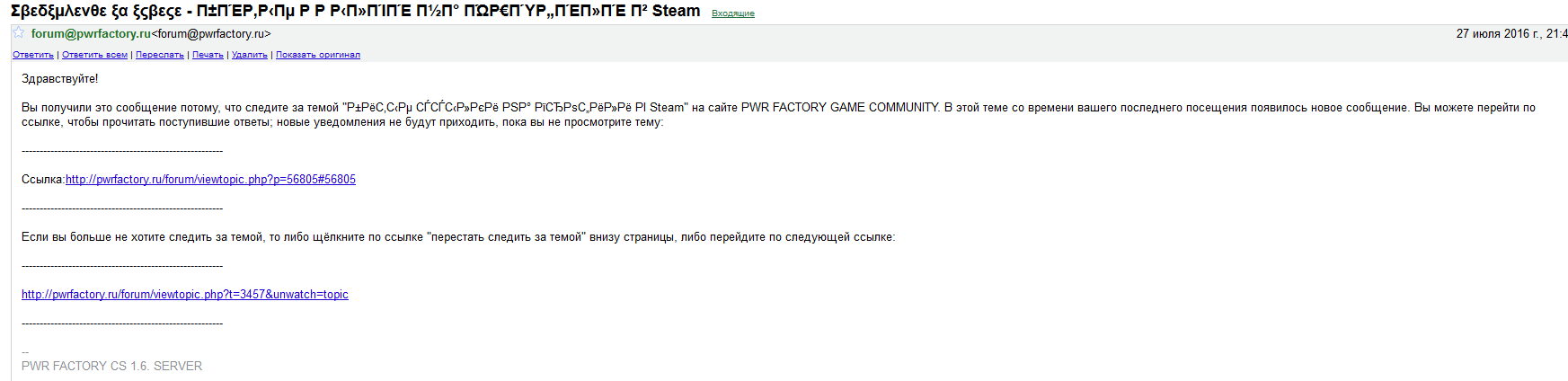Click the PWR FACTORY CS 1.6. SERVER signature
This screenshot has height=381, width=1568.
[x=112, y=367]
